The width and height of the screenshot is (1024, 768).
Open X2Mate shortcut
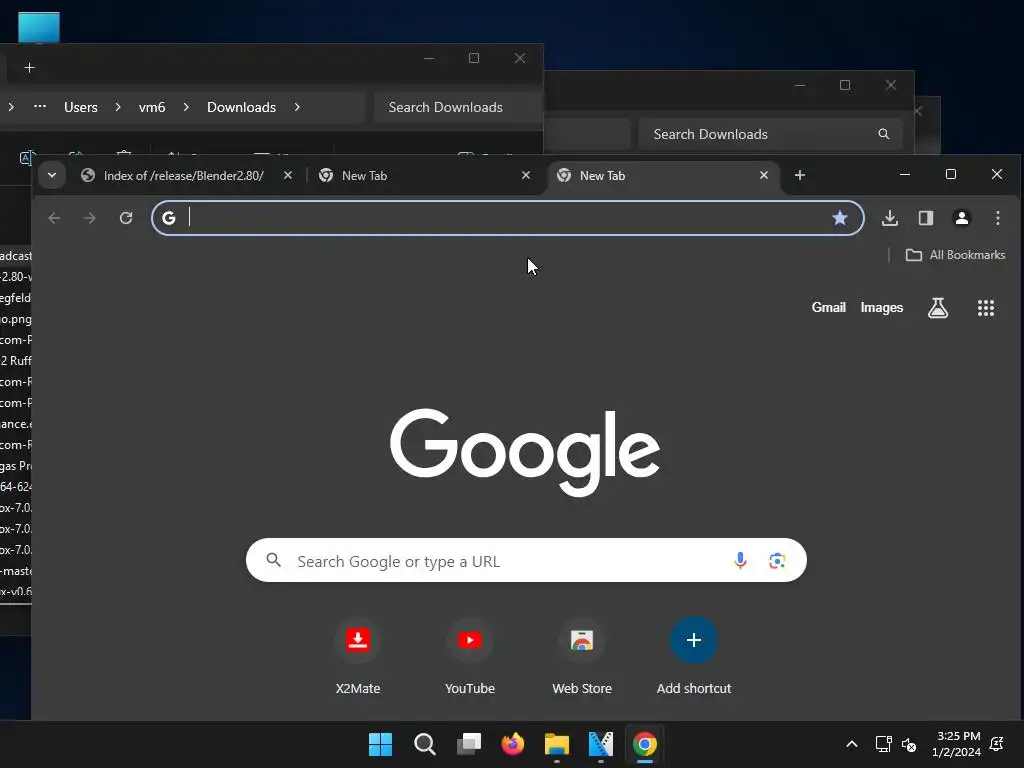(x=358, y=656)
